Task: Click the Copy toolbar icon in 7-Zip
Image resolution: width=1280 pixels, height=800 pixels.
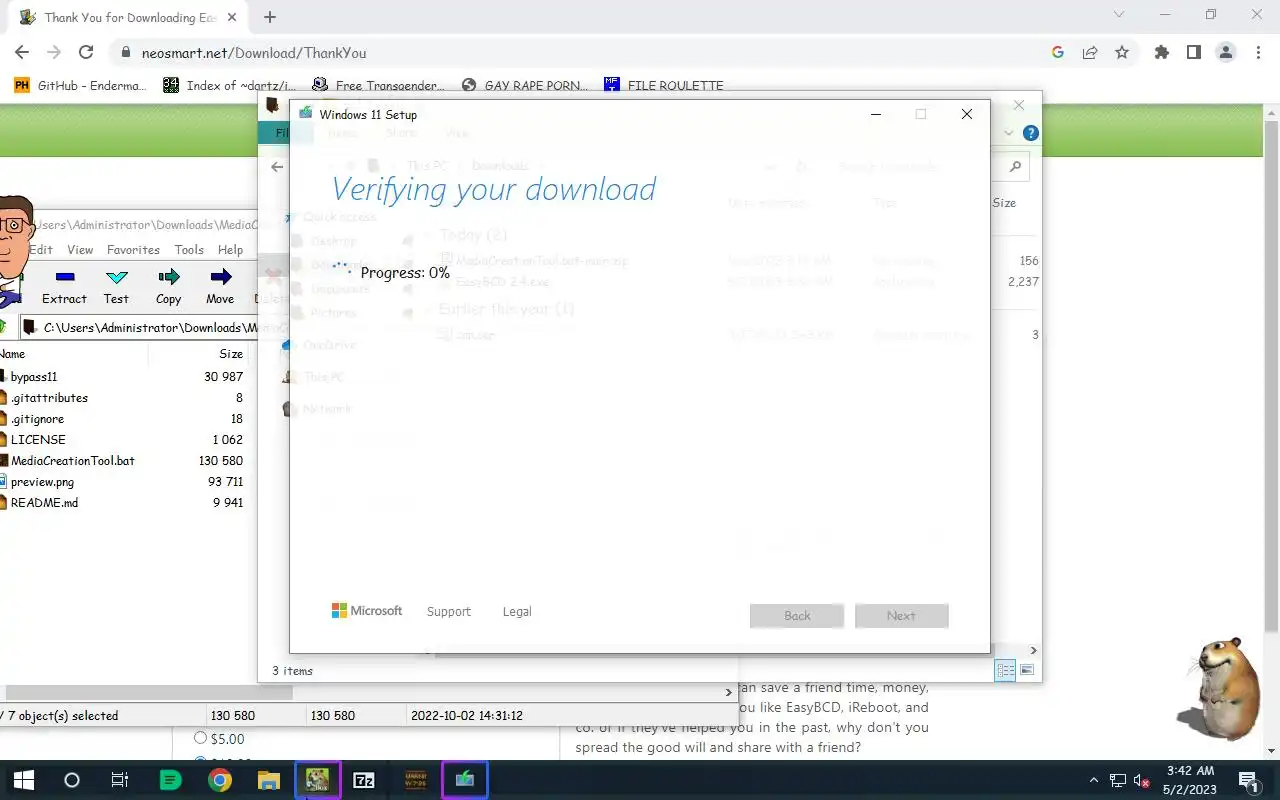Action: pyautogui.click(x=168, y=286)
